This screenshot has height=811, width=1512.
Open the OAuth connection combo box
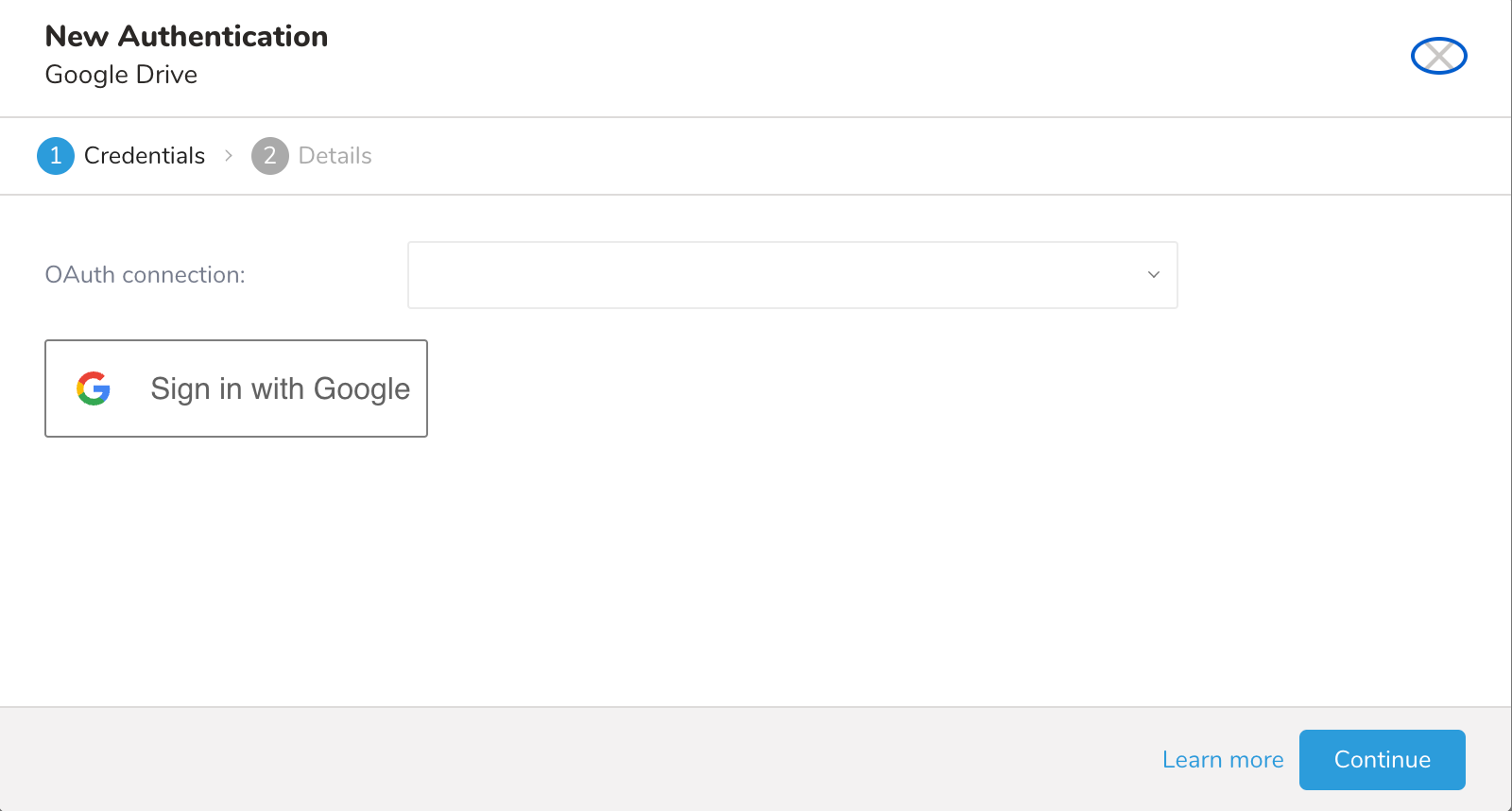coord(792,275)
